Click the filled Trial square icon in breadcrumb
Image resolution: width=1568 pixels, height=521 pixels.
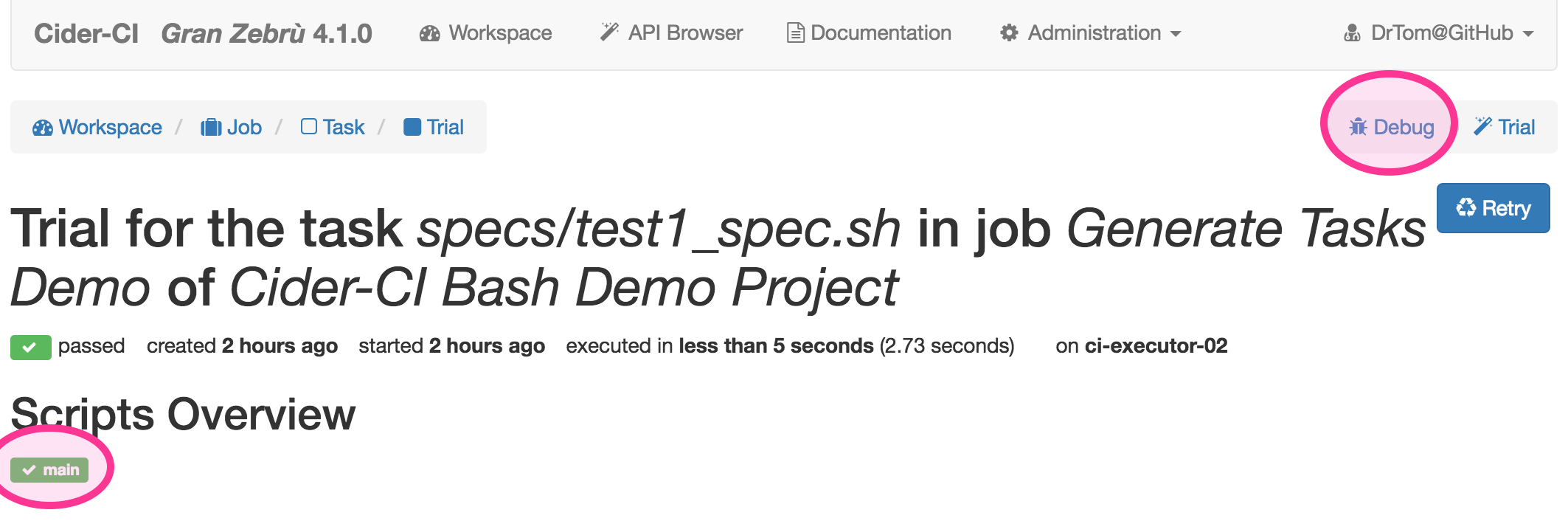click(412, 127)
